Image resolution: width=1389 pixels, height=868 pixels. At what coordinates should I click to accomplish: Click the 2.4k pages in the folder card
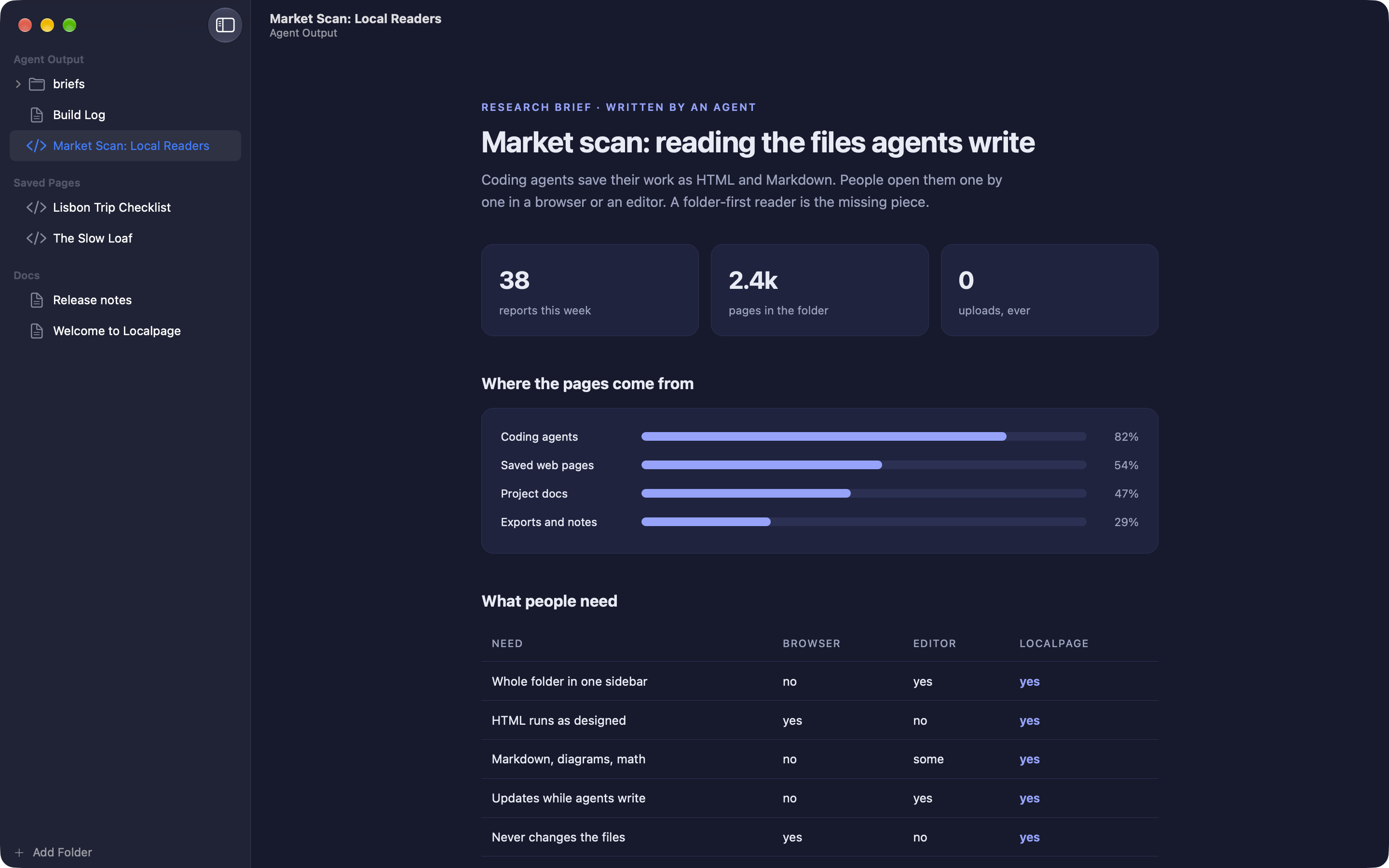(819, 290)
